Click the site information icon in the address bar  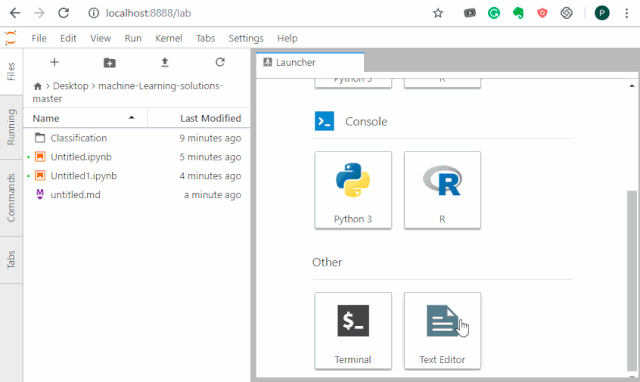pos(93,13)
